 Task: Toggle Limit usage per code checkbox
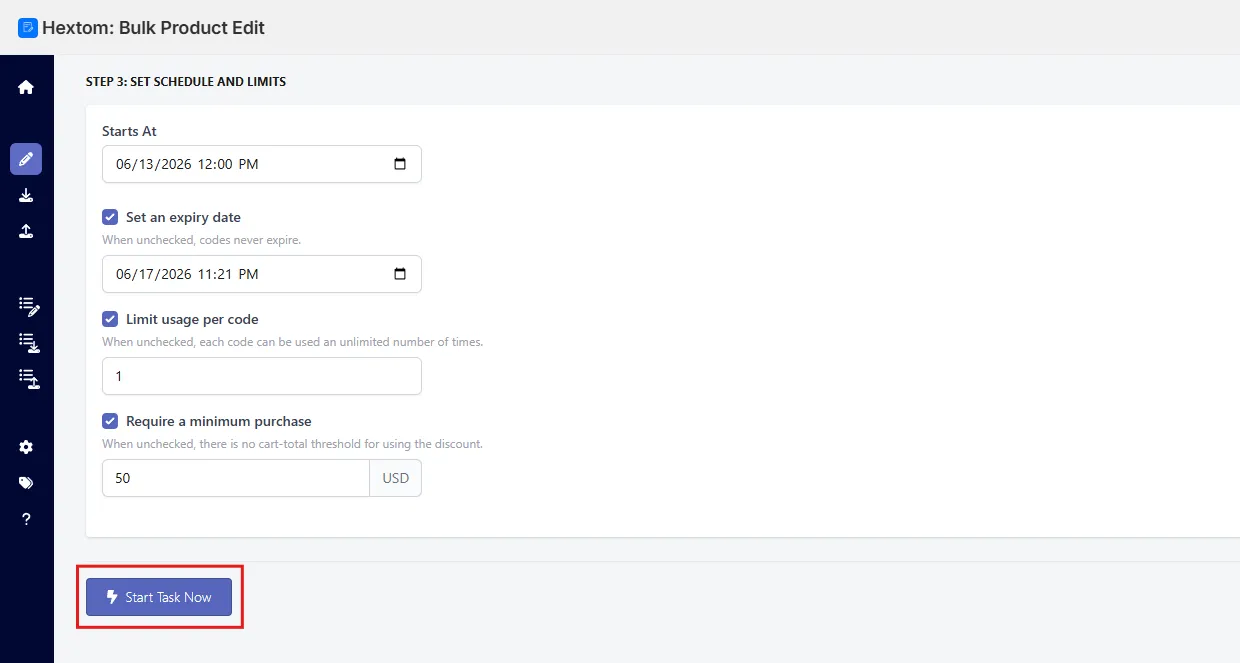[x=110, y=319]
